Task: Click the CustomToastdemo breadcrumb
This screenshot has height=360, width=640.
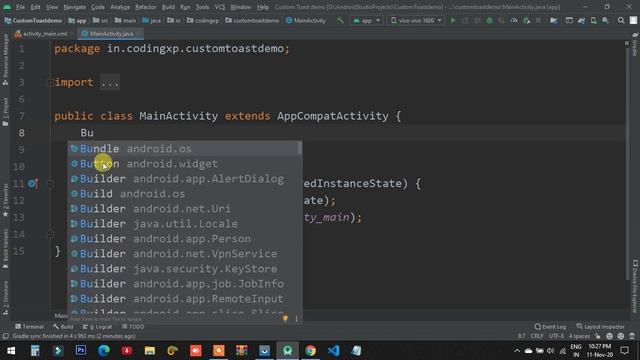Action: pos(33,20)
